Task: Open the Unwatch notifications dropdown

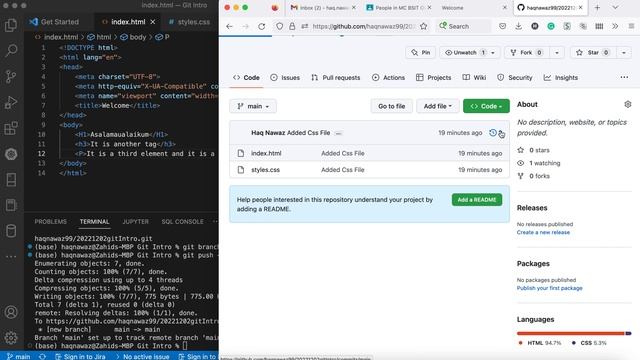Action: click(x=470, y=53)
